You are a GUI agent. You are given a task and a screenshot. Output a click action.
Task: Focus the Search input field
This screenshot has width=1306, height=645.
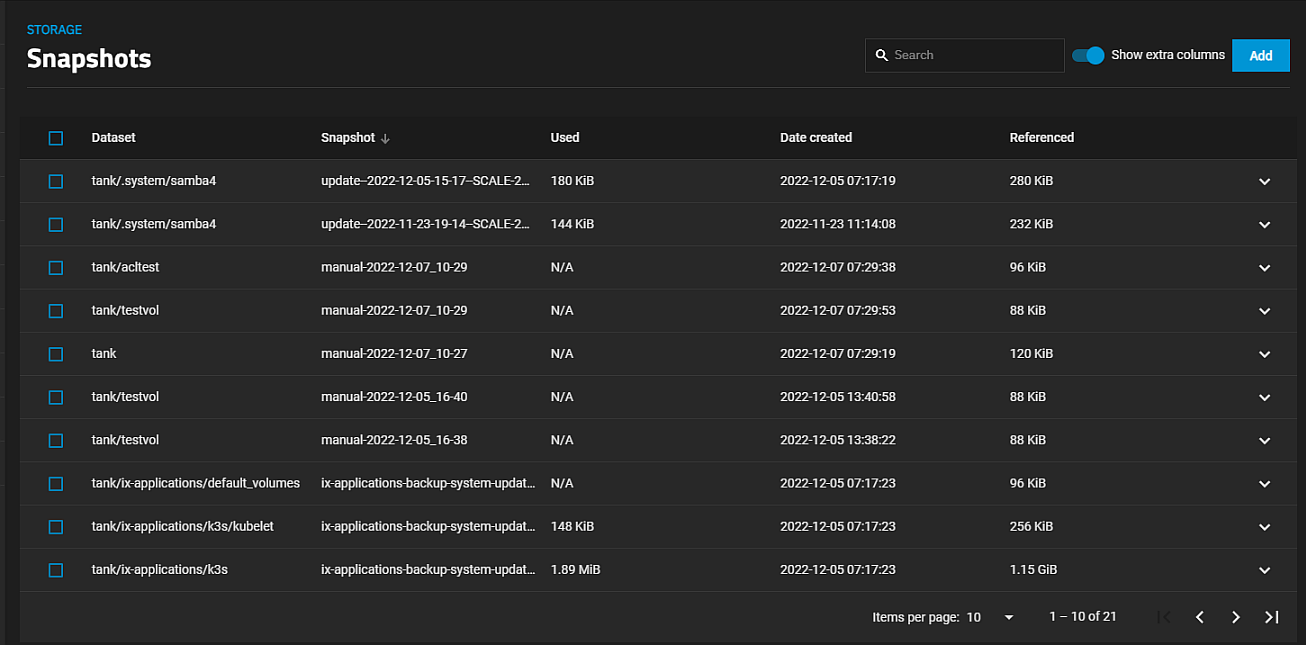pos(975,55)
